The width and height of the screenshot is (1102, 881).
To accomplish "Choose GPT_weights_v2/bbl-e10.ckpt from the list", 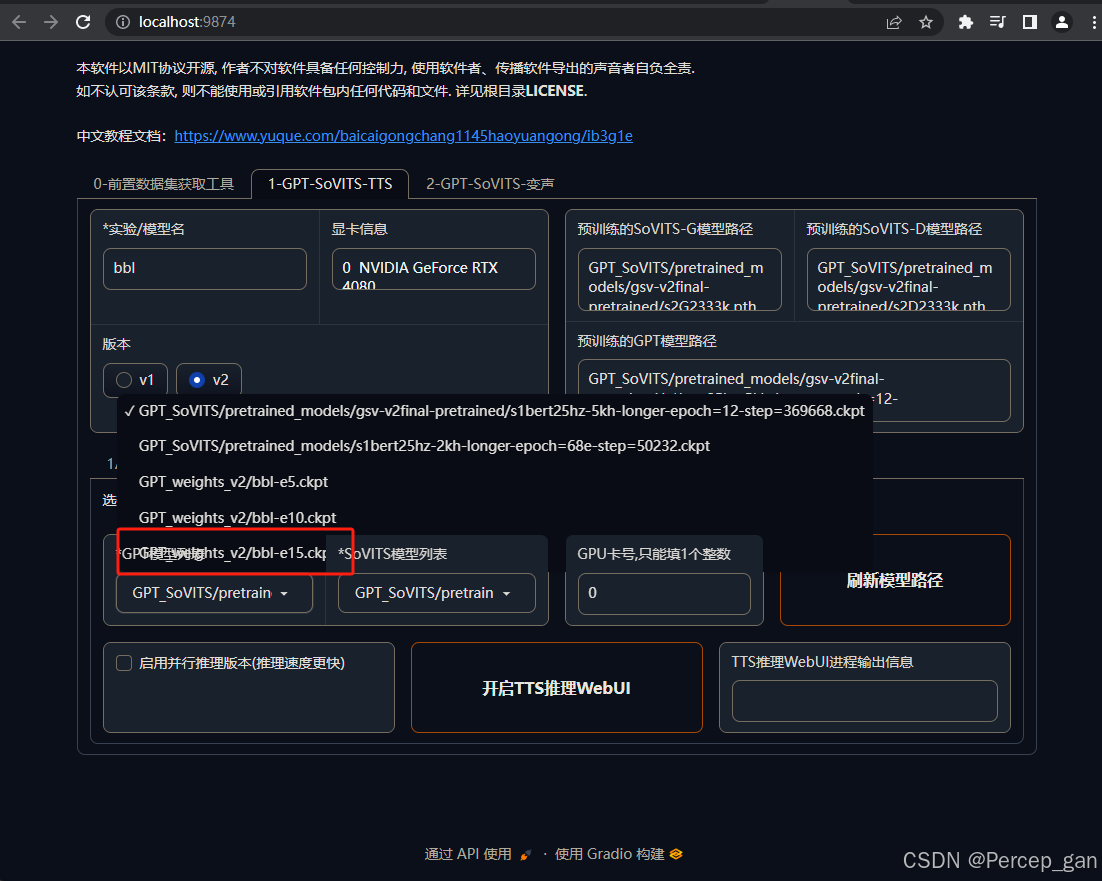I will pos(495,518).
